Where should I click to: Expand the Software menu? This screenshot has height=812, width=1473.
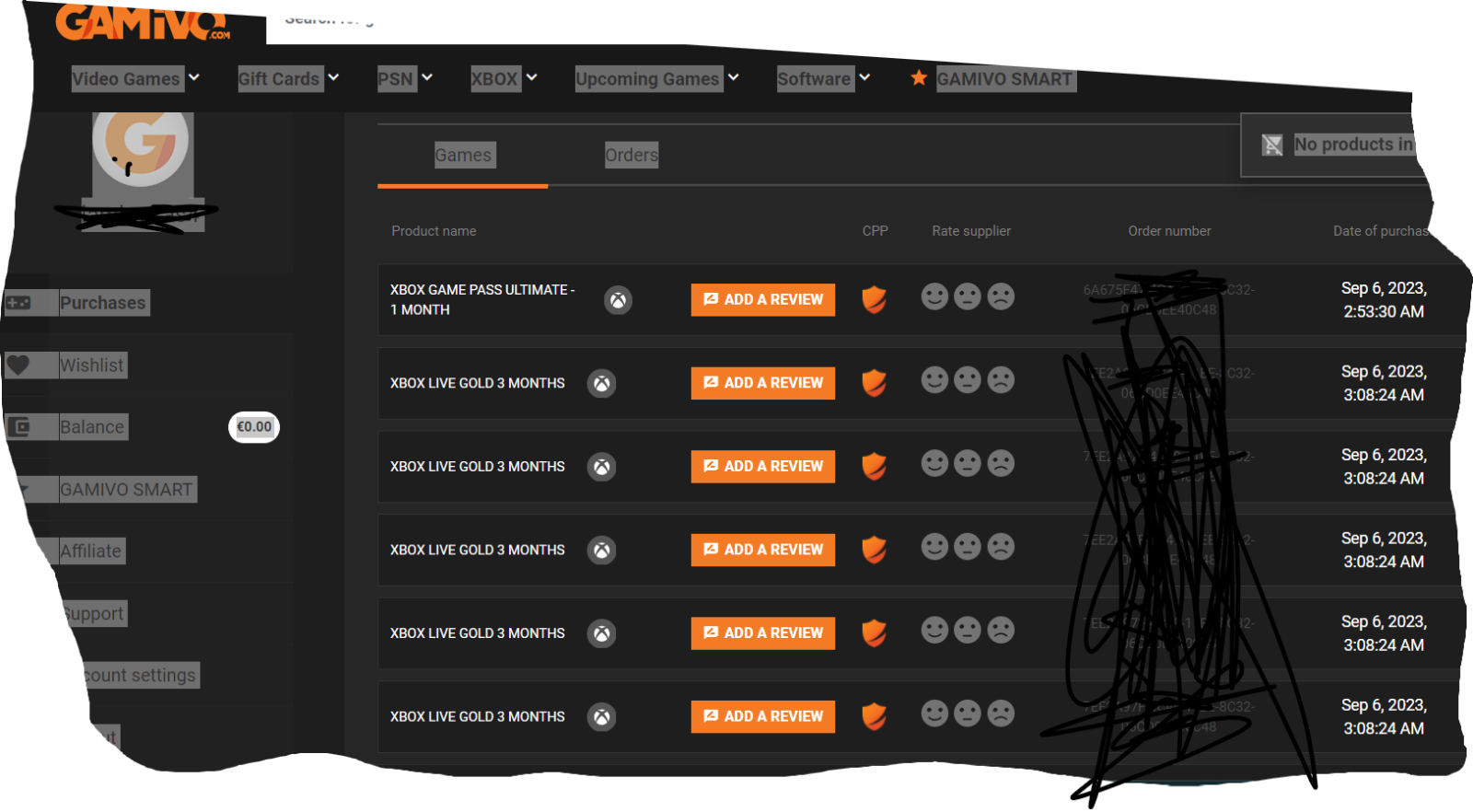[823, 79]
